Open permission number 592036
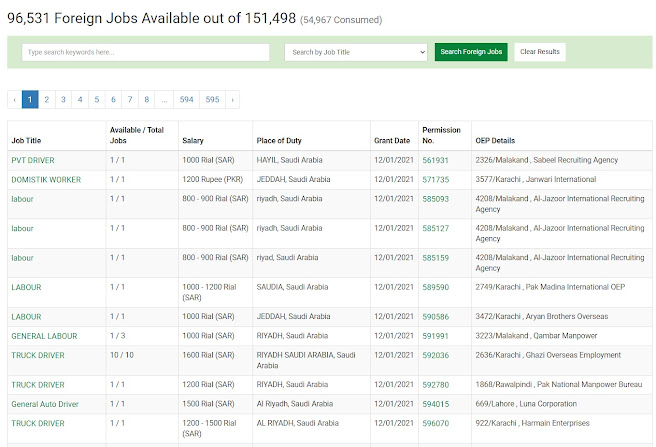656x447 pixels. click(436, 355)
